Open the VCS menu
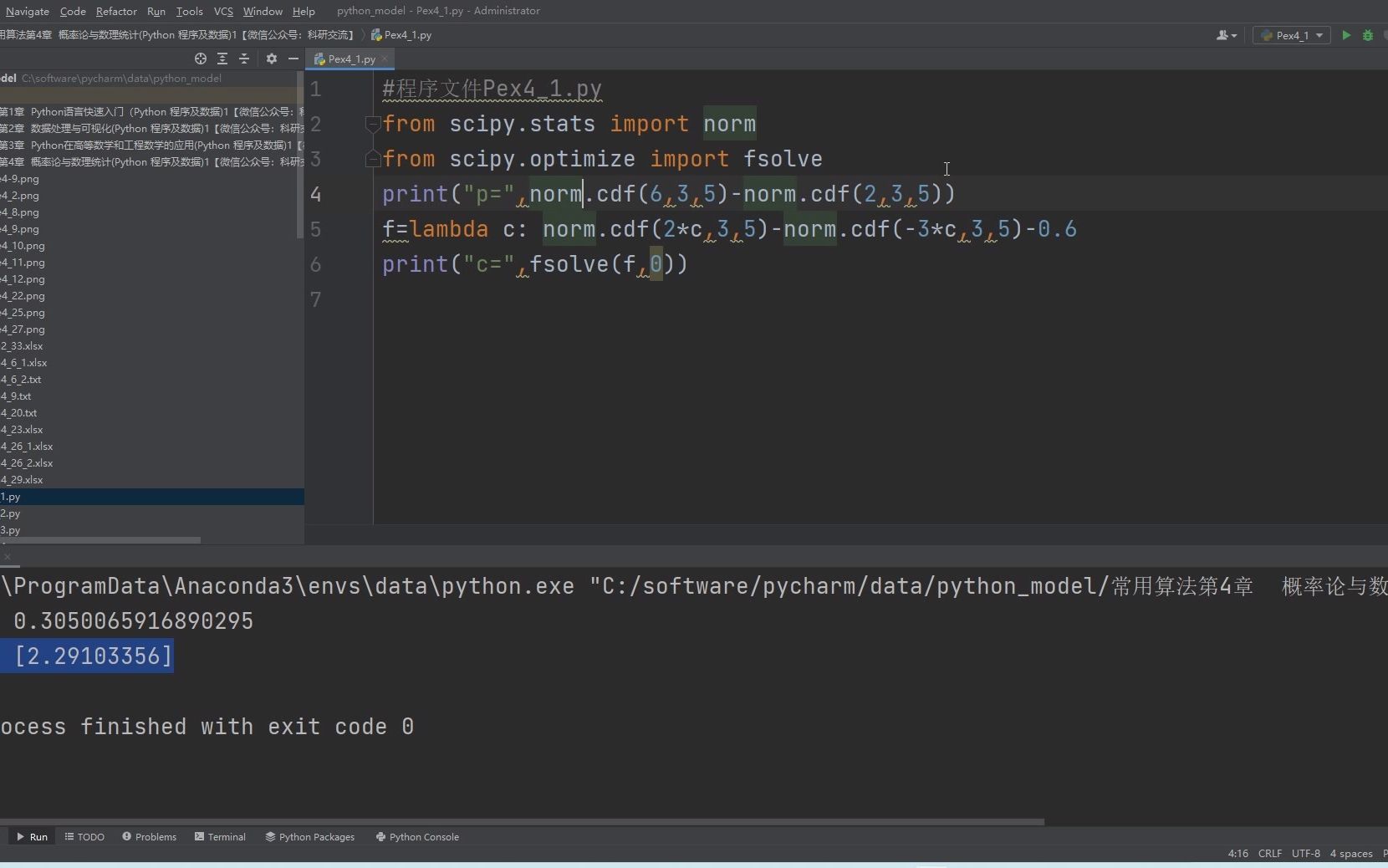 tap(222, 11)
